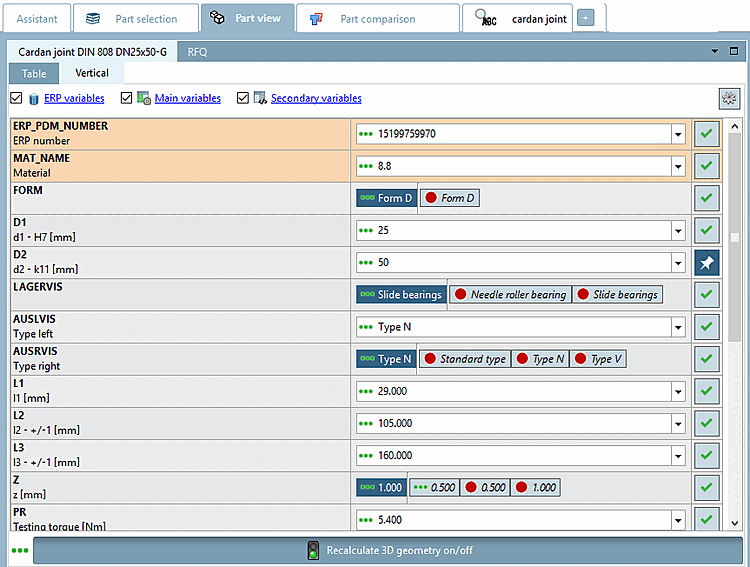Select red 0.500 value for Z
750x567 pixels.
tap(485, 488)
